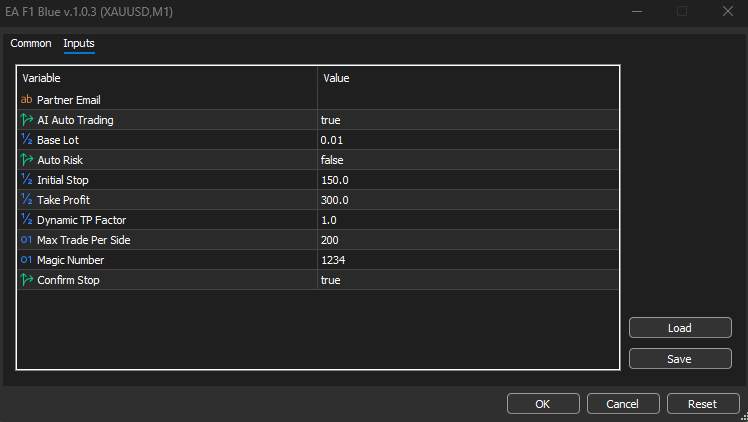This screenshot has width=748, height=422.
Task: Click the Save button
Action: (x=680, y=359)
